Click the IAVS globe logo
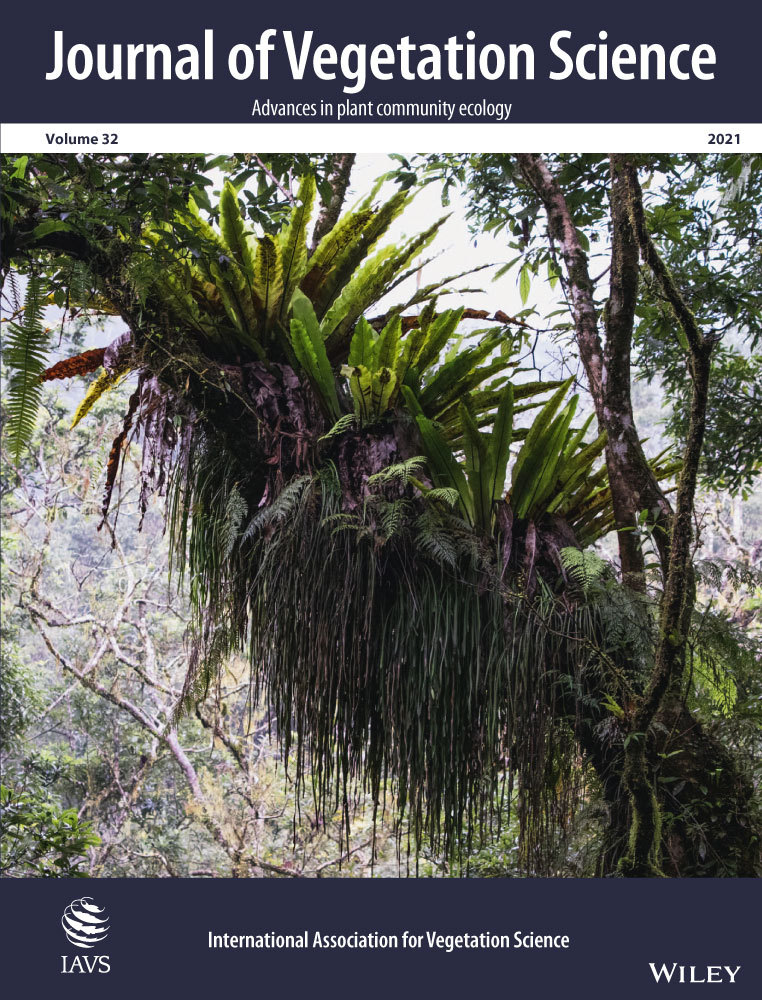762x1000 pixels. pyautogui.click(x=85, y=922)
